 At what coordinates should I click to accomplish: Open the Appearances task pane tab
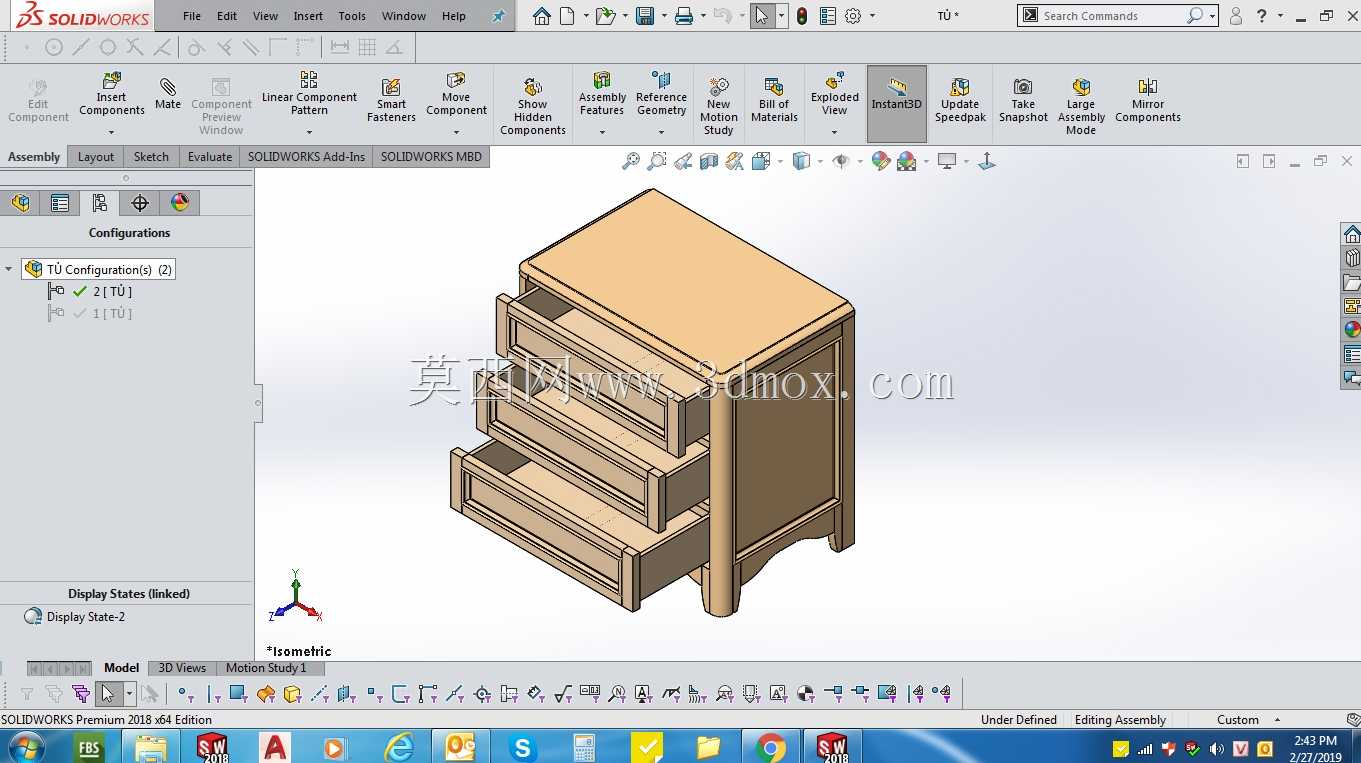coord(1352,330)
